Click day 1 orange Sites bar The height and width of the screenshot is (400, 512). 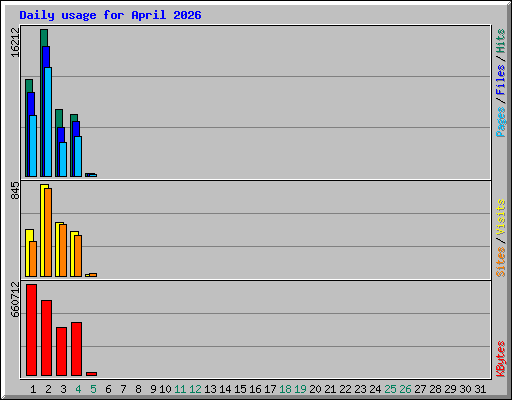coord(33,259)
